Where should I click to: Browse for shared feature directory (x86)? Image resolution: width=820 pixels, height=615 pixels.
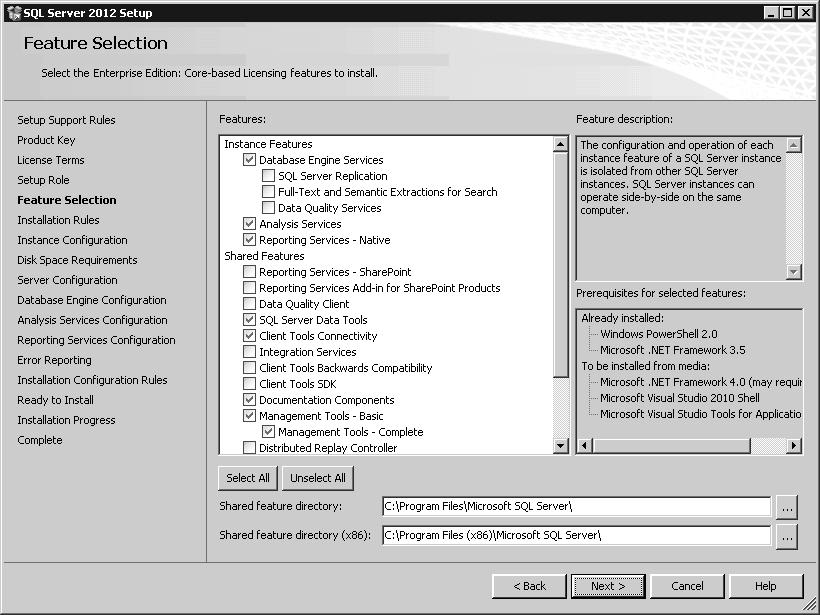787,537
